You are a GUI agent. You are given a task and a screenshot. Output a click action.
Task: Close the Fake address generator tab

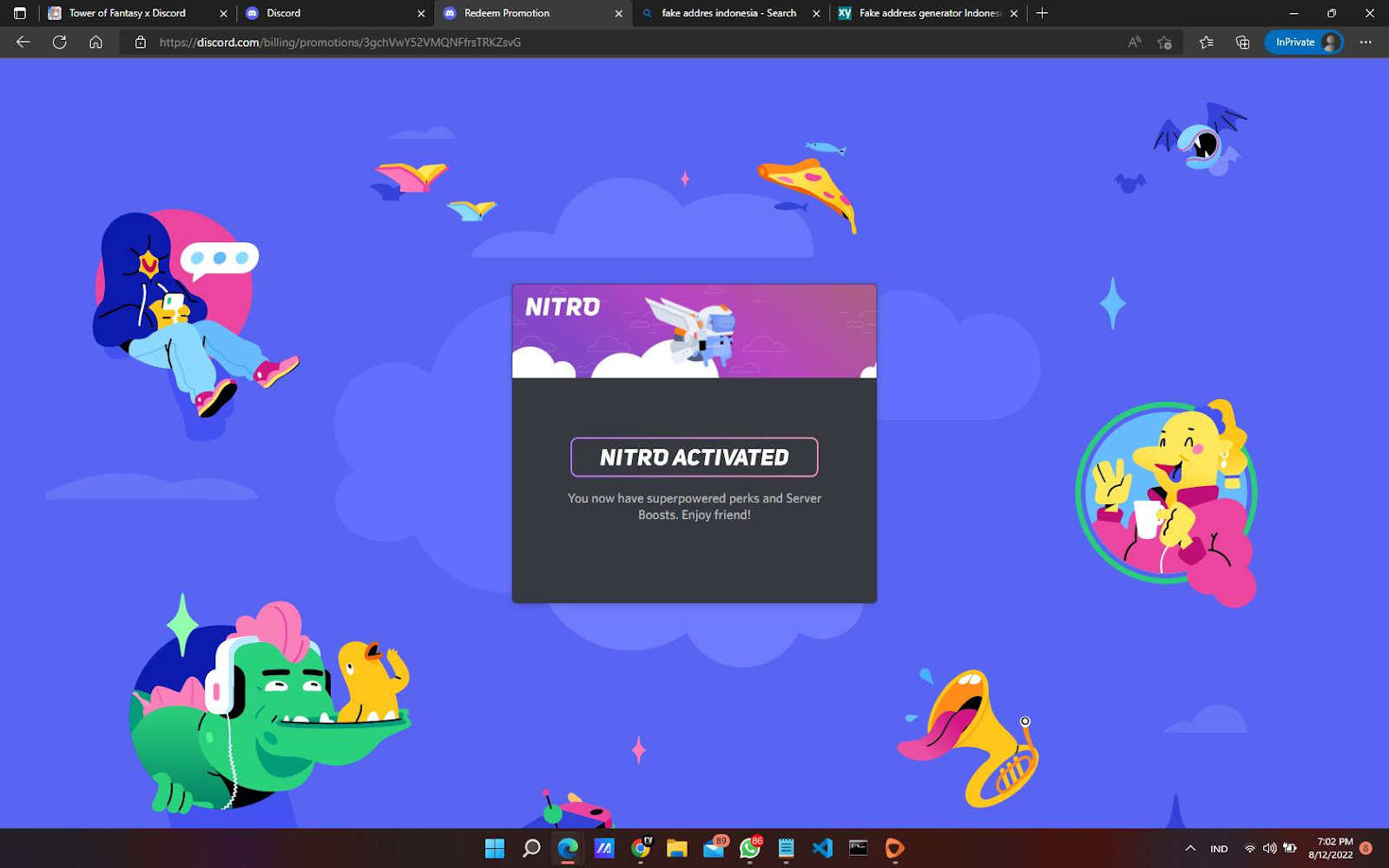(1014, 13)
